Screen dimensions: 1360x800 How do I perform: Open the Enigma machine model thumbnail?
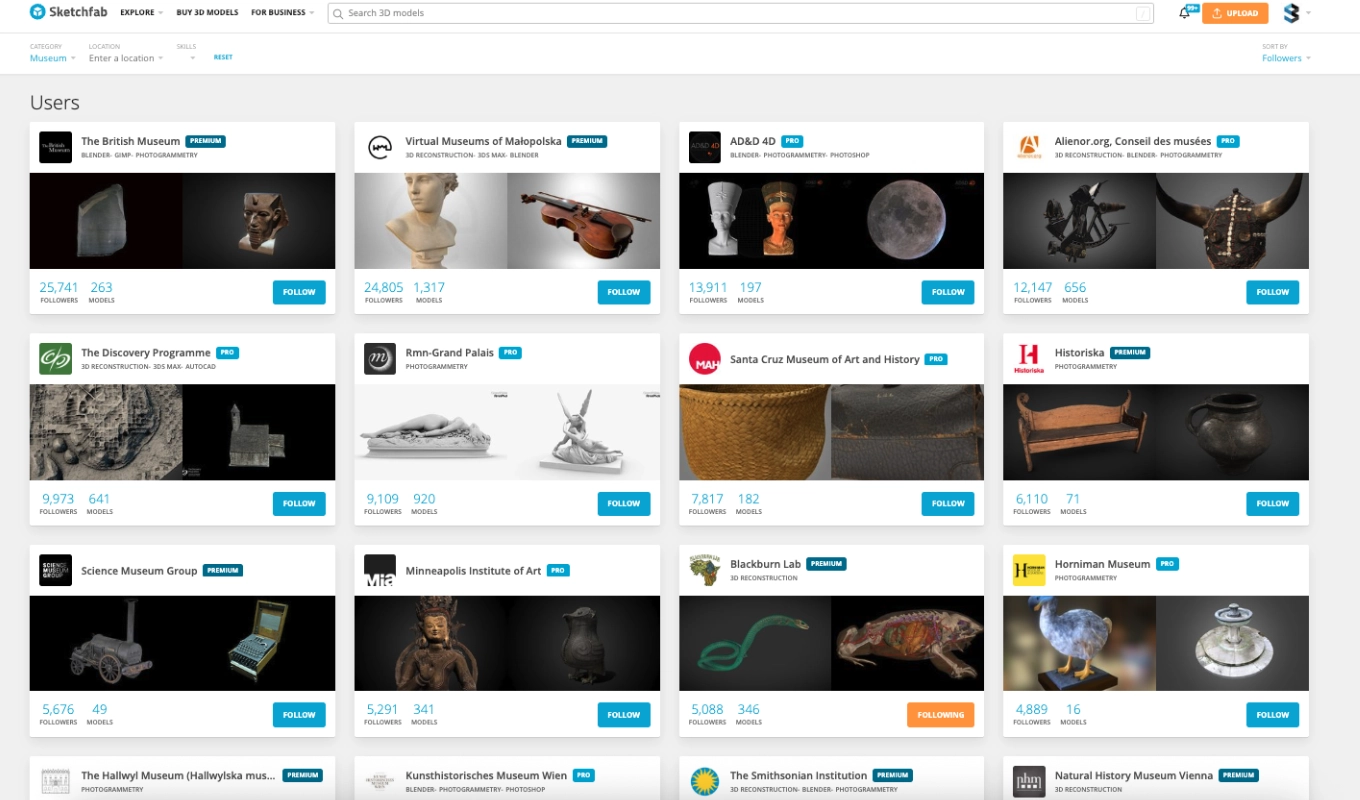259,643
